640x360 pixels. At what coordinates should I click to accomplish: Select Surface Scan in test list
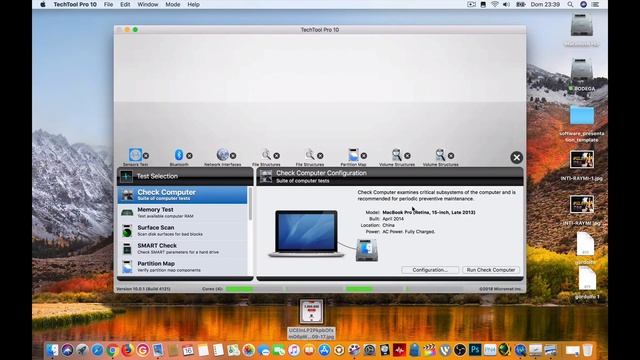(182, 231)
